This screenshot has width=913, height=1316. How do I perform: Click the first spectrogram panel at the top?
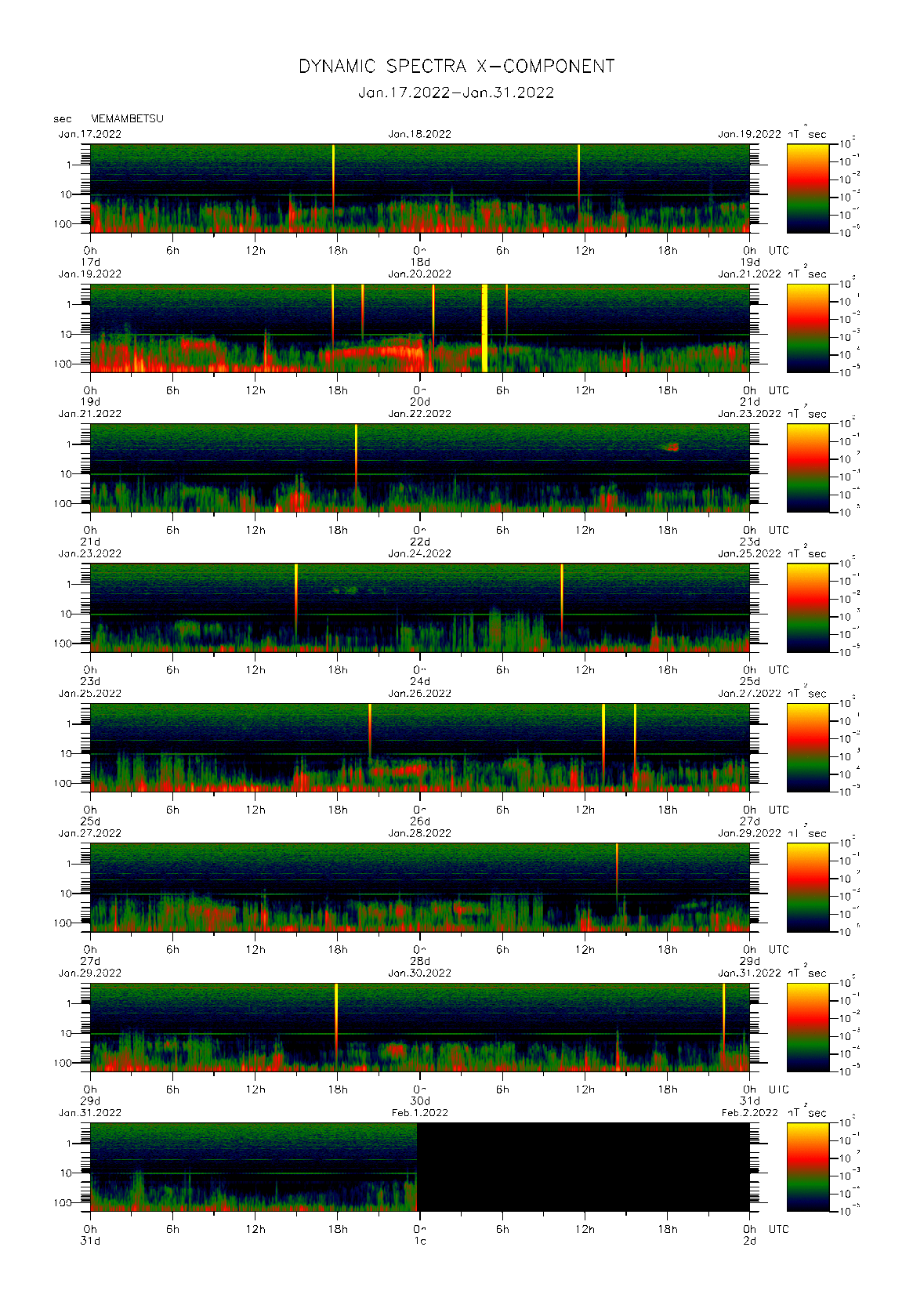coord(419,188)
